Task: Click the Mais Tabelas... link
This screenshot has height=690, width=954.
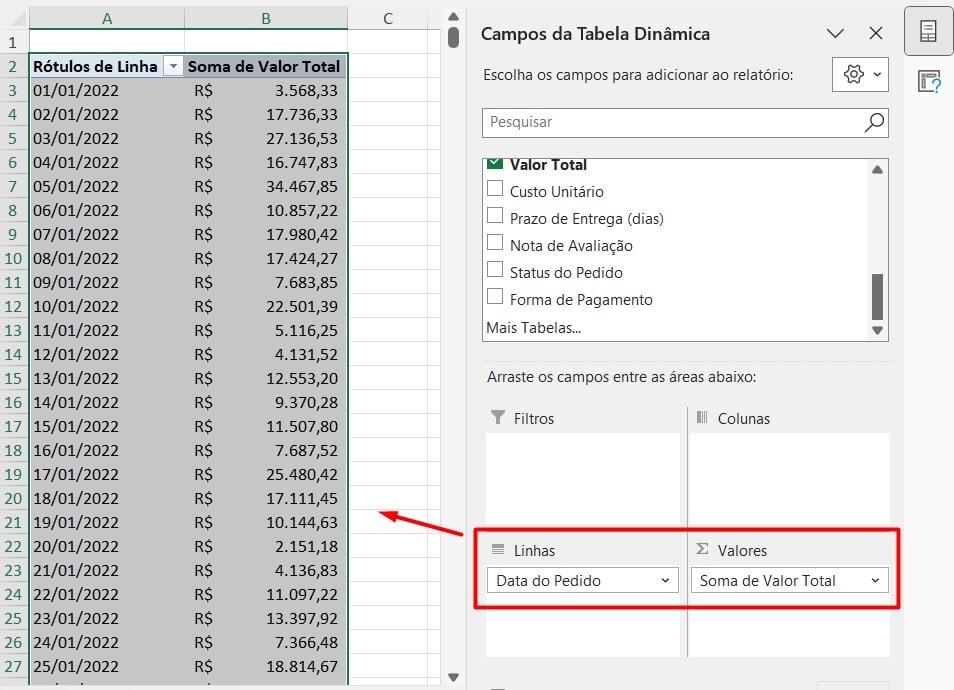Action: click(533, 327)
